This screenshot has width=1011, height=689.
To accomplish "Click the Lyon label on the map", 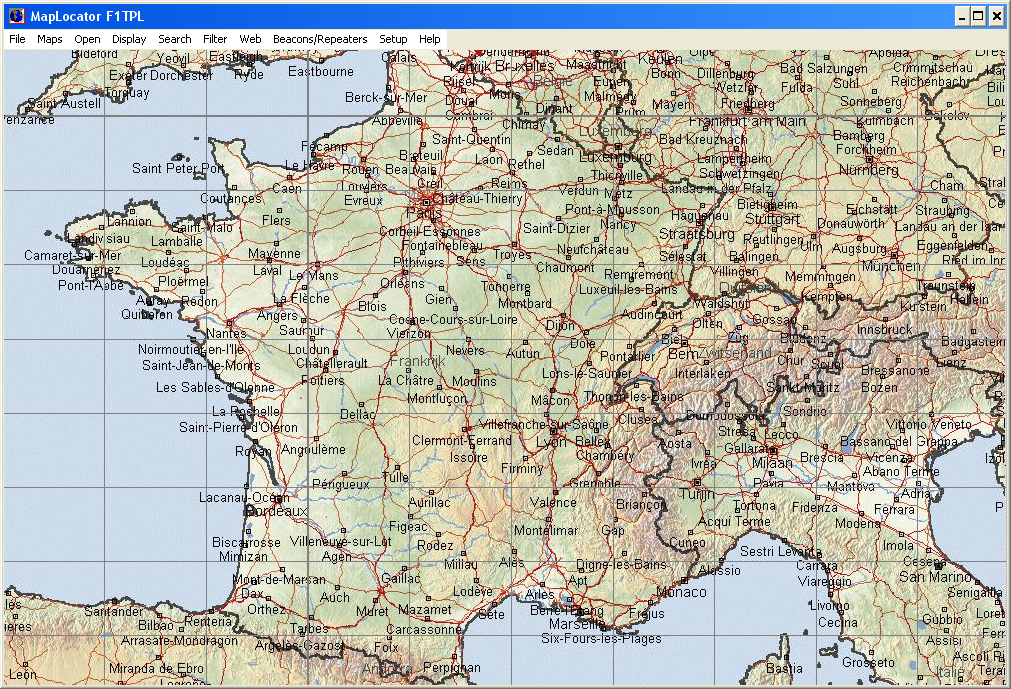I will point(551,442).
